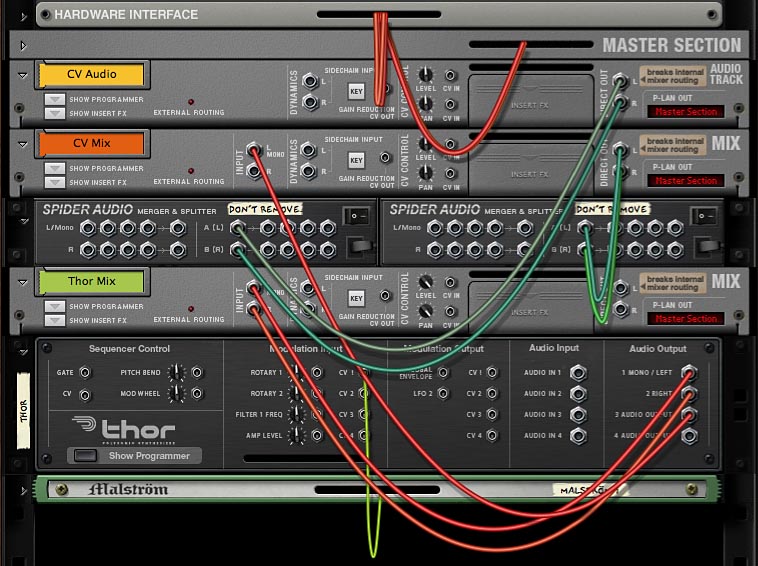Image resolution: width=758 pixels, height=566 pixels.
Task: Select the CV Mix name label
Action: tap(92, 144)
